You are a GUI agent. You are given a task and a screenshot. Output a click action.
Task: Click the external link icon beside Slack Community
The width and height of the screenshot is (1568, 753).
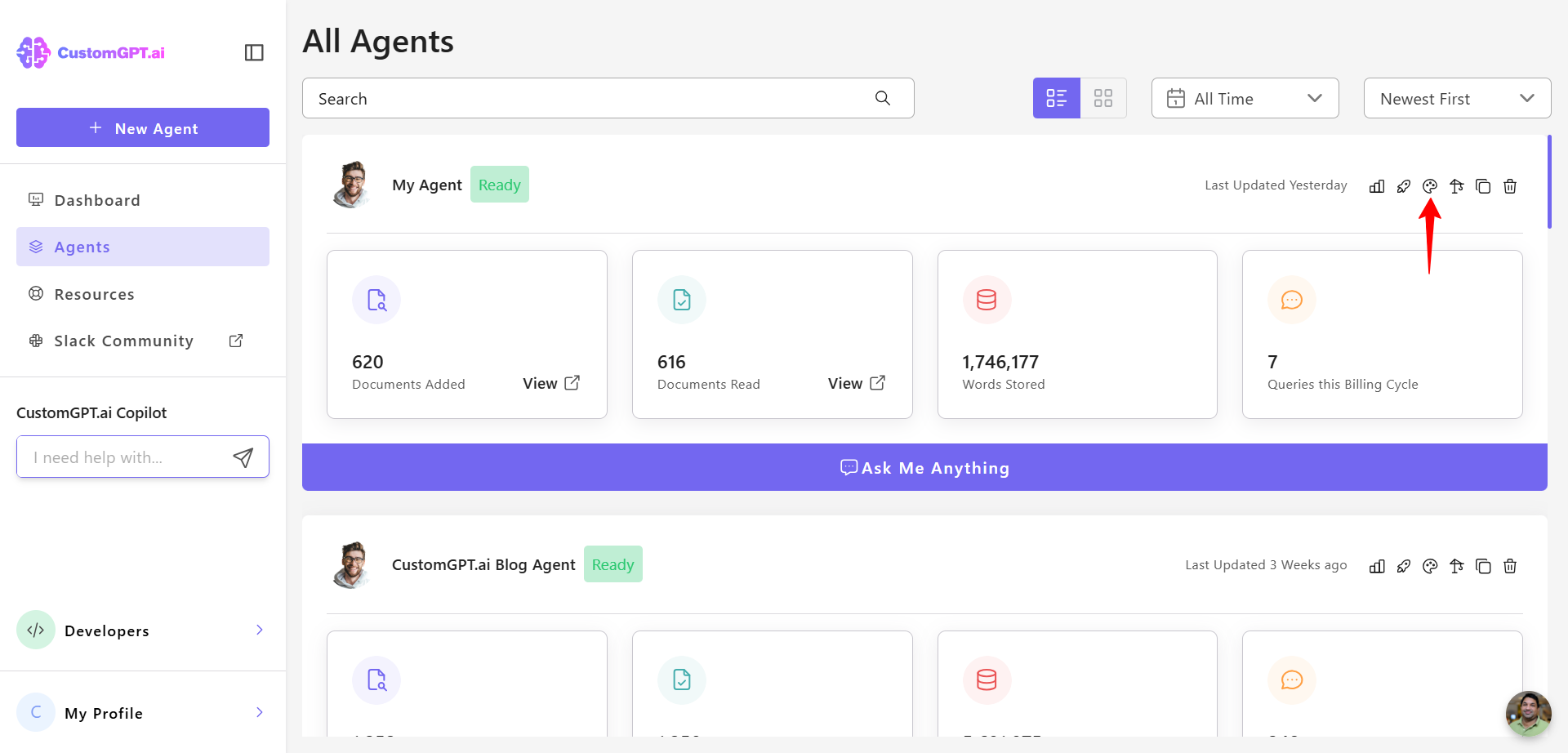click(x=236, y=341)
